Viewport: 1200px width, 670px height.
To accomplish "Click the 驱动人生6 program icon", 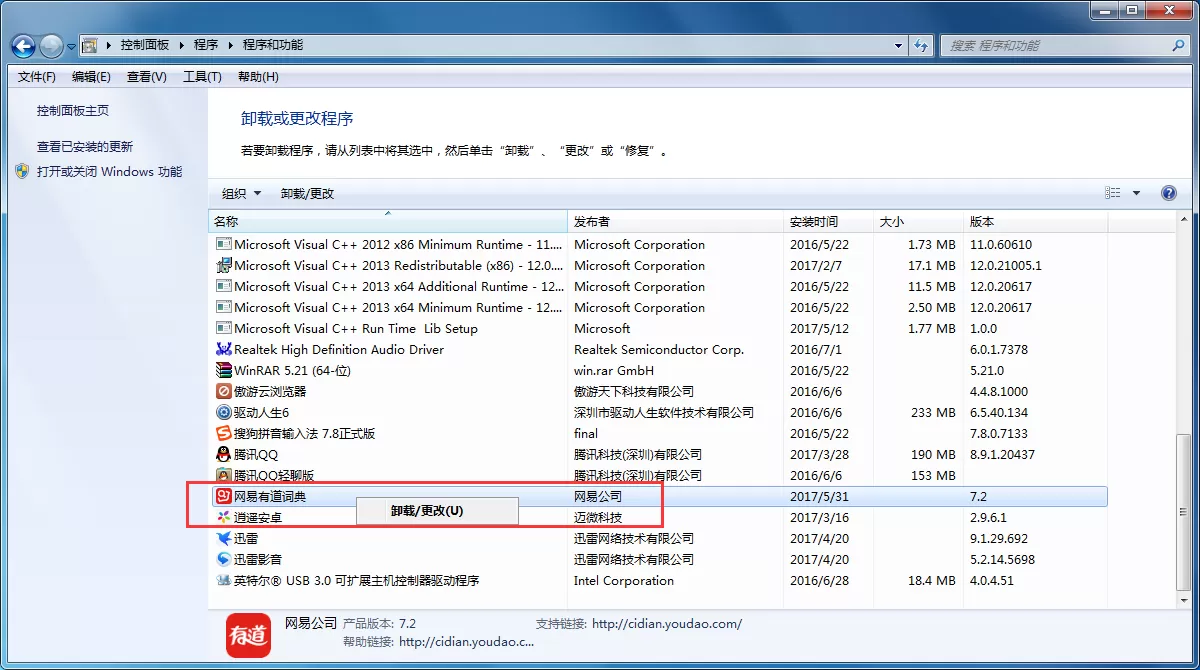I will [x=224, y=413].
